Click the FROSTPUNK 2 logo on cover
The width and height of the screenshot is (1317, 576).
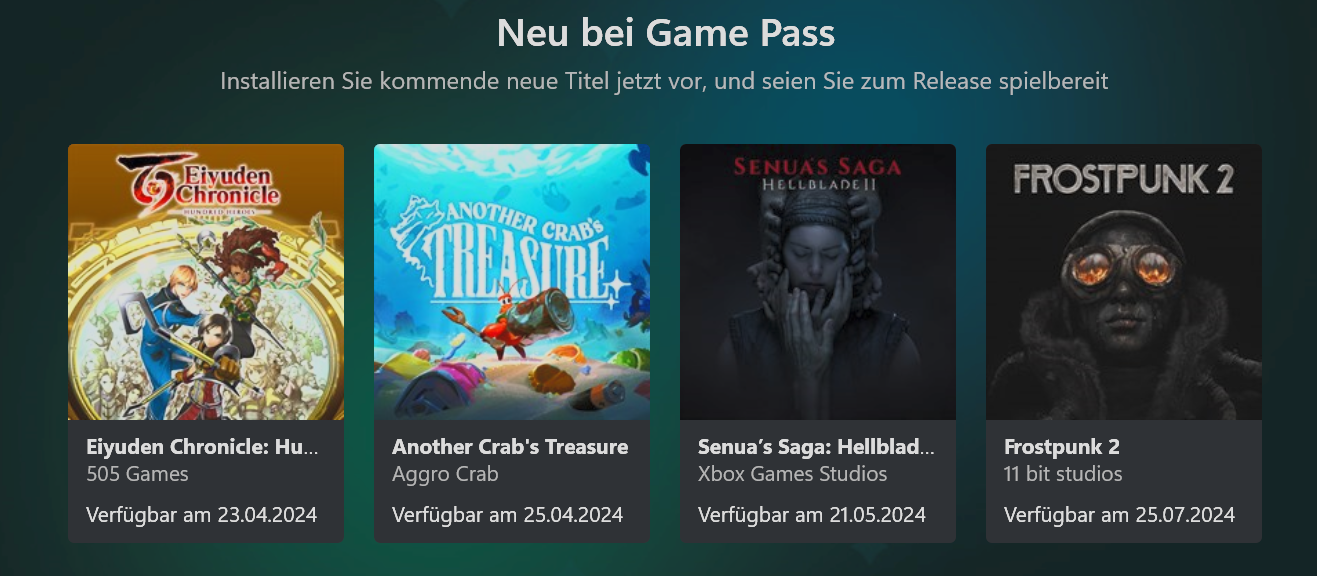[1123, 179]
